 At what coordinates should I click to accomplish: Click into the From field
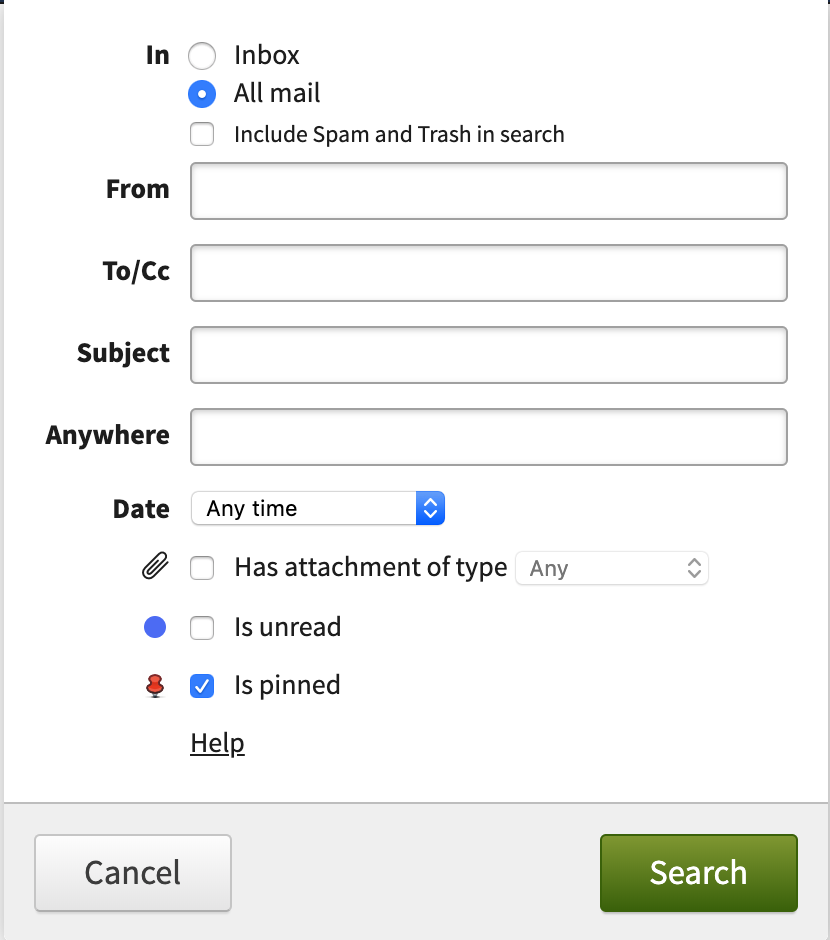pyautogui.click(x=488, y=191)
